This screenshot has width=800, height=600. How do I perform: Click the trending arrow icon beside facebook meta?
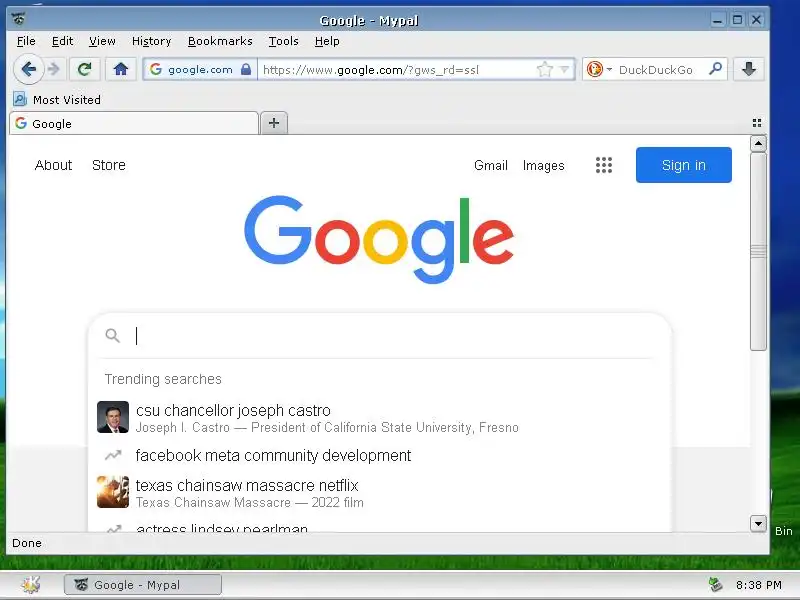[113, 455]
